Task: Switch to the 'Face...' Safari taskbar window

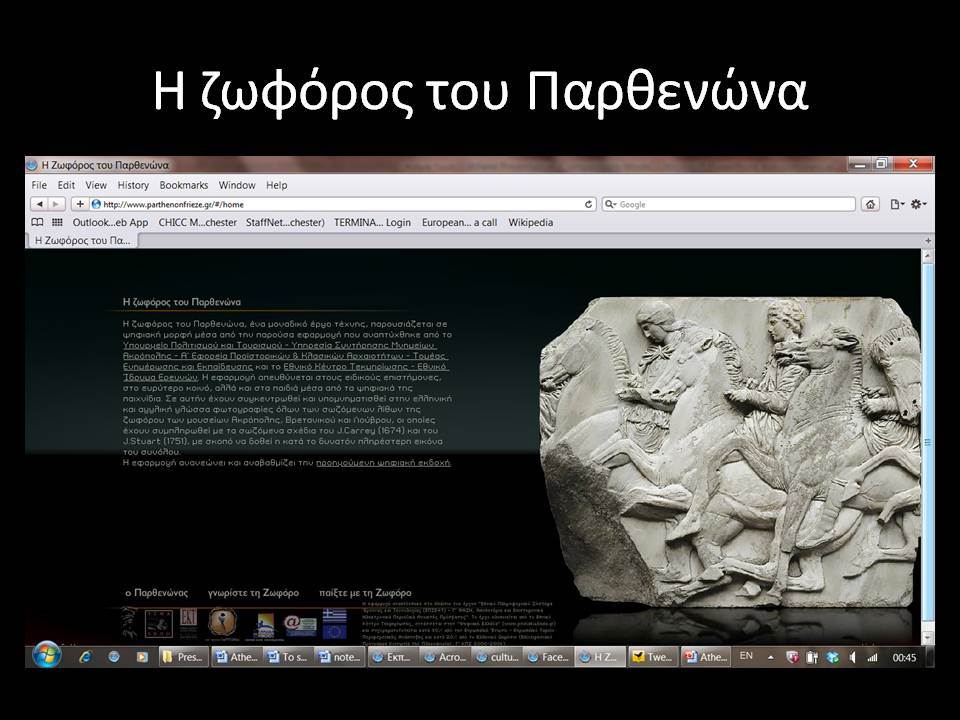Action: click(x=549, y=657)
